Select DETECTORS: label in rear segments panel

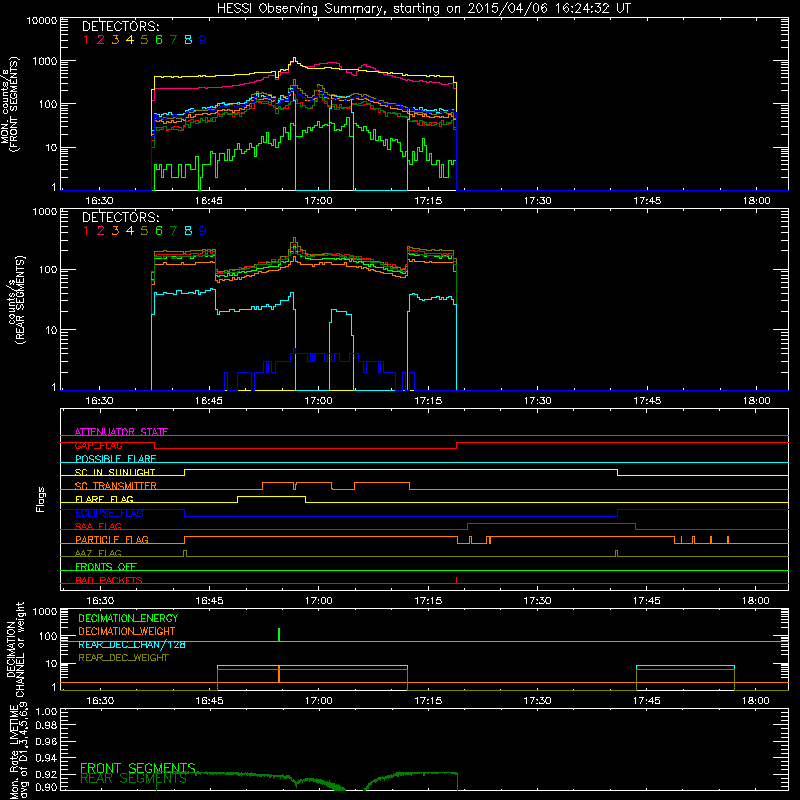click(x=120, y=217)
